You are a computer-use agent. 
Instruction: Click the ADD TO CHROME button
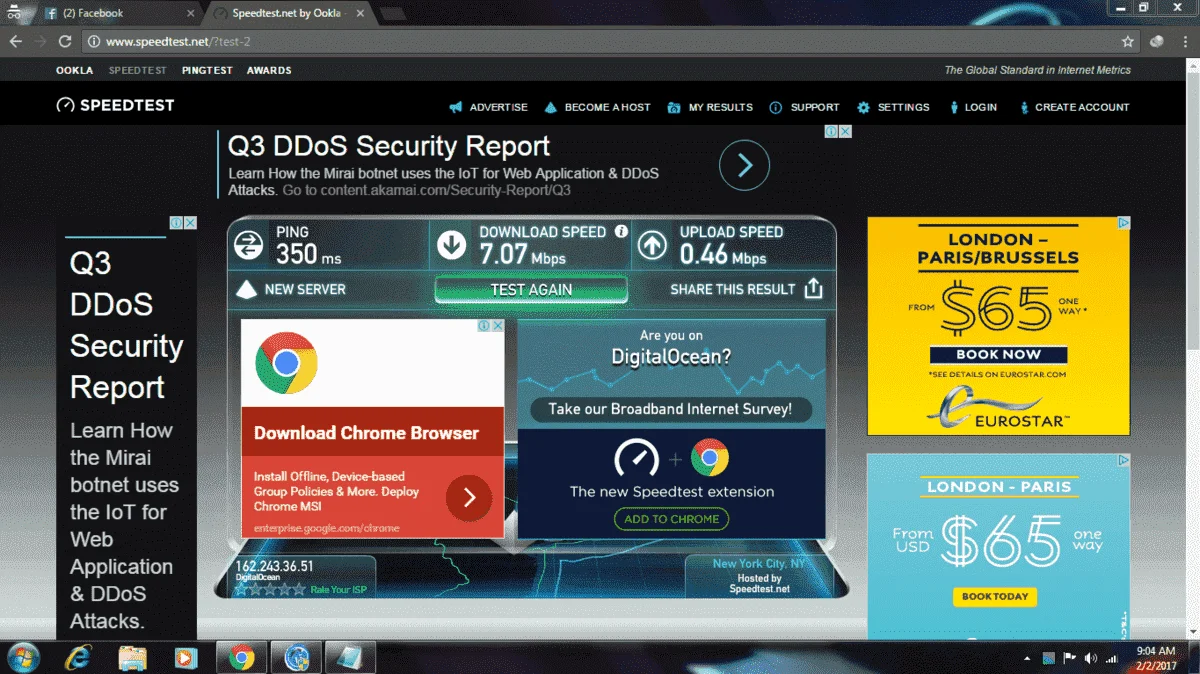point(671,519)
